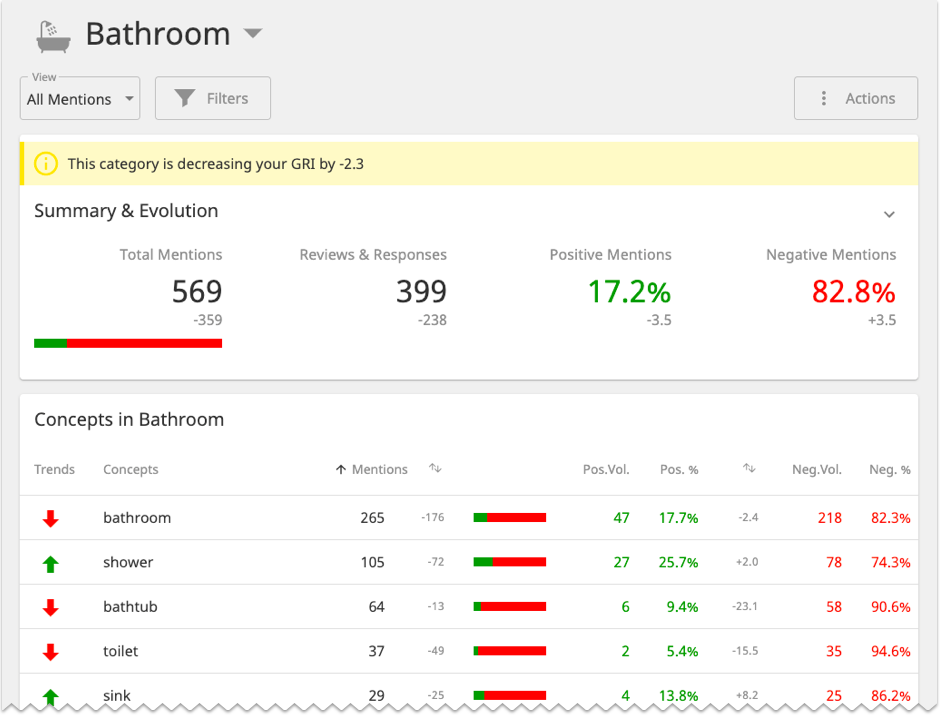The image size is (940, 720).
Task: Click the bathtub category icon
Action: [x=53, y=37]
